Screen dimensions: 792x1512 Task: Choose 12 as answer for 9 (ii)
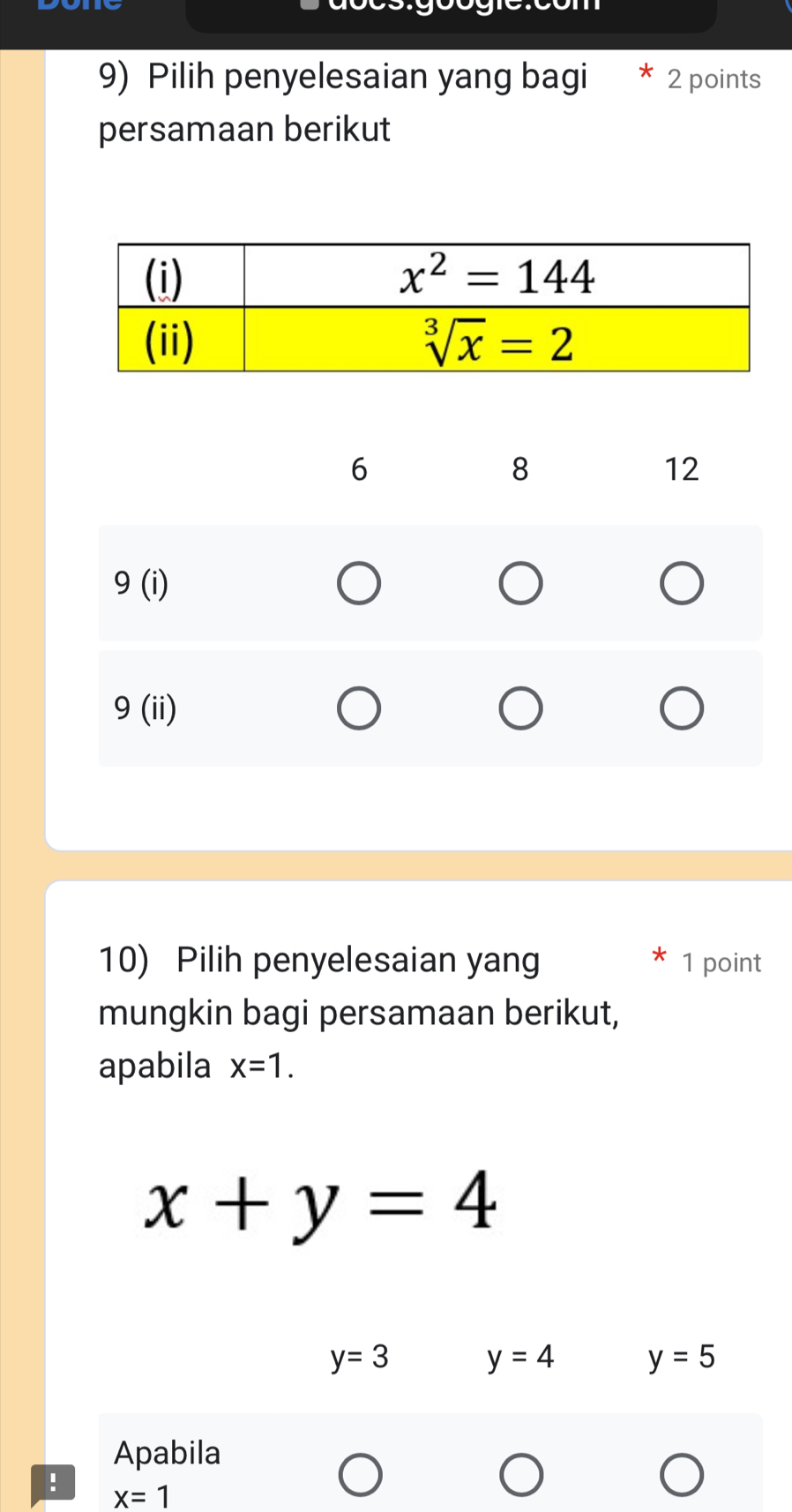(682, 709)
